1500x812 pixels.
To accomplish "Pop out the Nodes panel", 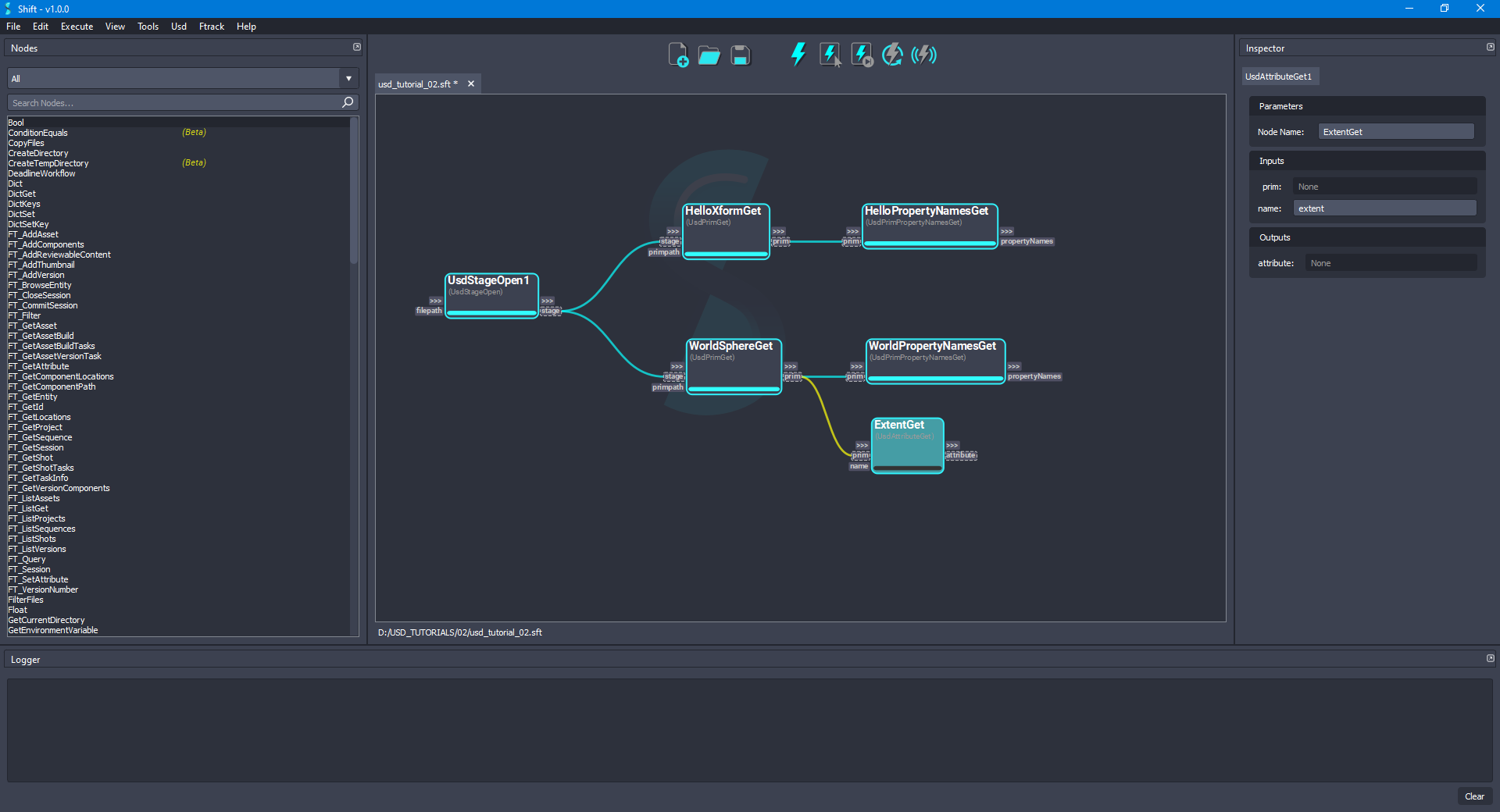I will coord(356,47).
